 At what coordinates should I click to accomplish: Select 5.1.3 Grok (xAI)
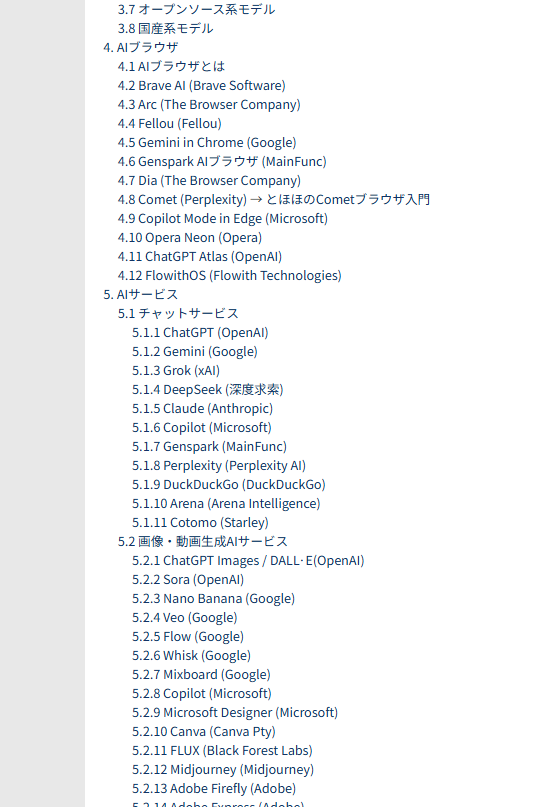pyautogui.click(x=176, y=371)
